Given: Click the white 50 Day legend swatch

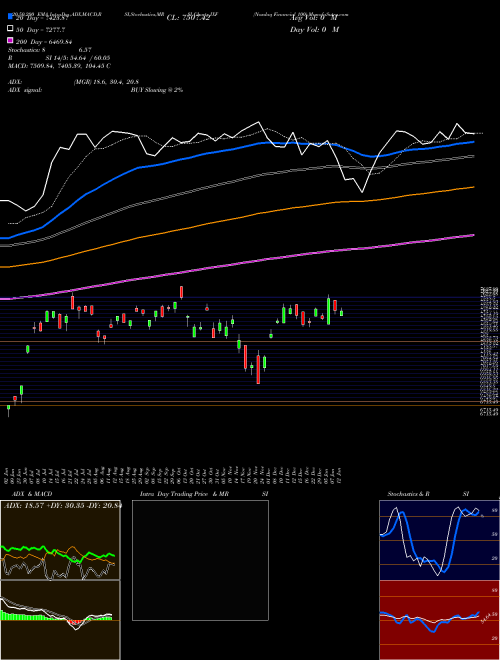Looking at the screenshot, I should click(x=10, y=29).
